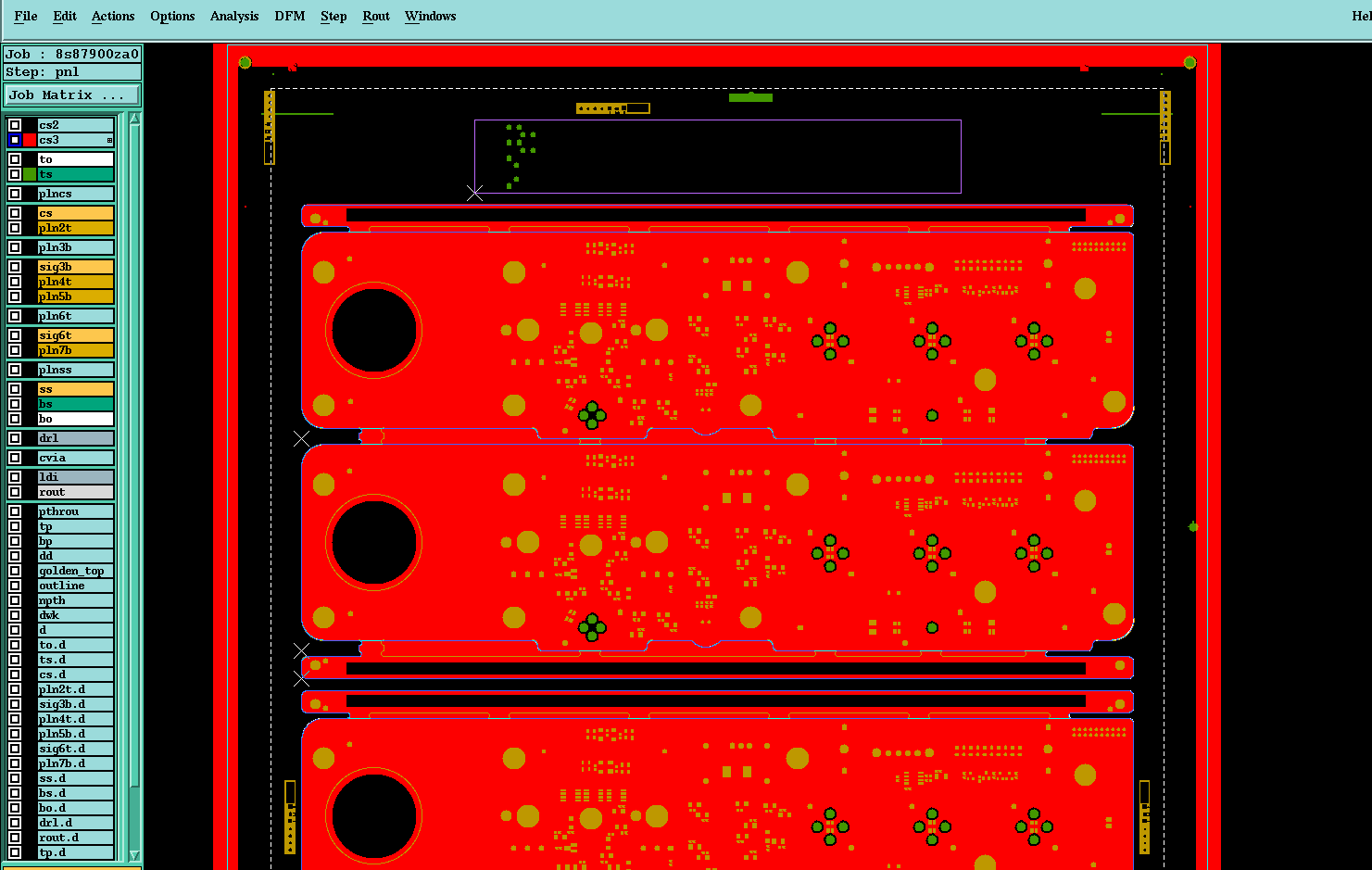
Task: Click the small grid icon beside cs3
Action: pos(109,141)
